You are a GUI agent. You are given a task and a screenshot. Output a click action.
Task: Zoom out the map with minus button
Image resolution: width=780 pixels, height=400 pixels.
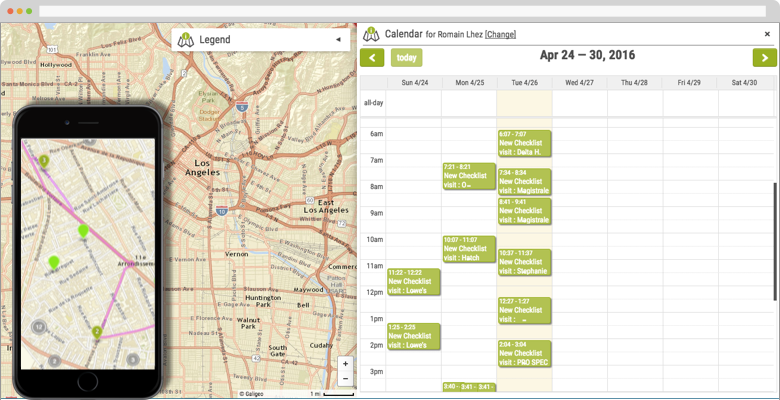point(345,379)
